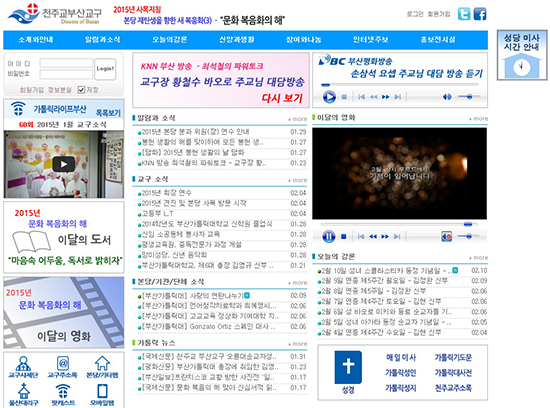Open the 이달의 영화 filmstrip banner

click(64, 313)
